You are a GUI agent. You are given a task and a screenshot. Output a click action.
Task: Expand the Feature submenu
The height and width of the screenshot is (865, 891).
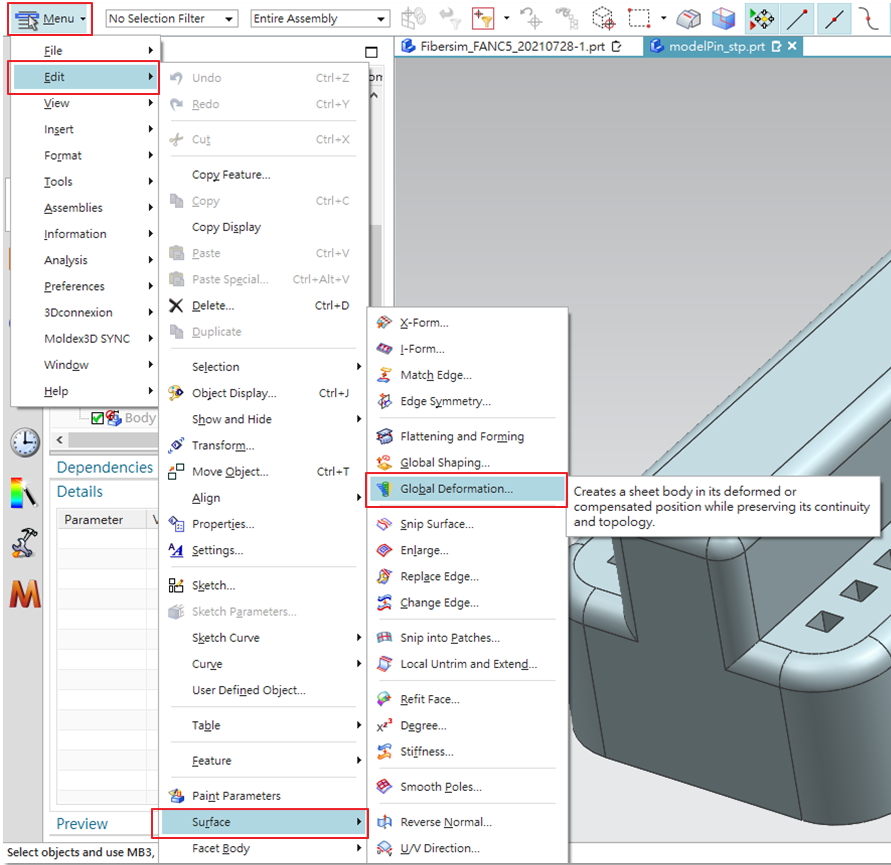264,760
